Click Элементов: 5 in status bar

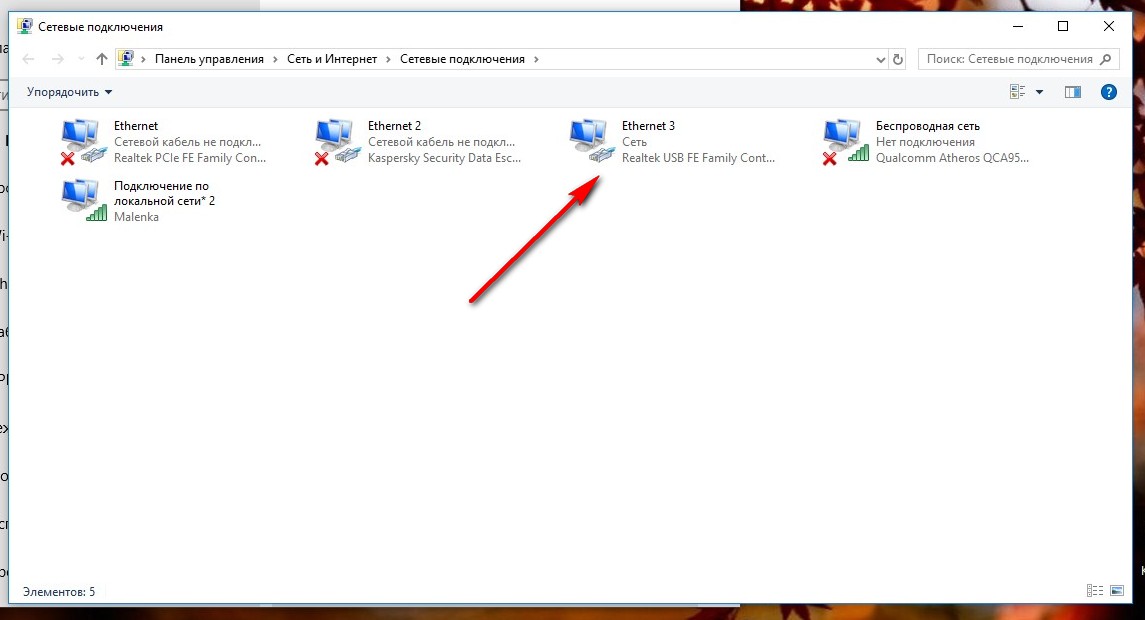[x=58, y=592]
